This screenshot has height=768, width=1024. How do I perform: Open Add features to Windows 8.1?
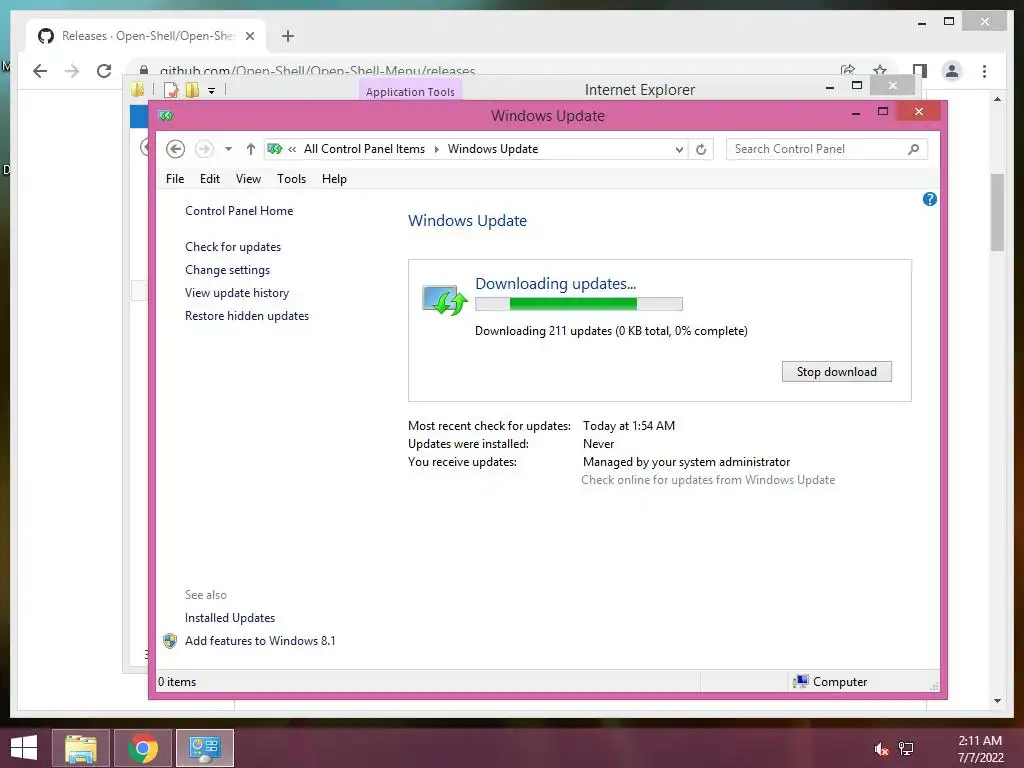tap(260, 641)
